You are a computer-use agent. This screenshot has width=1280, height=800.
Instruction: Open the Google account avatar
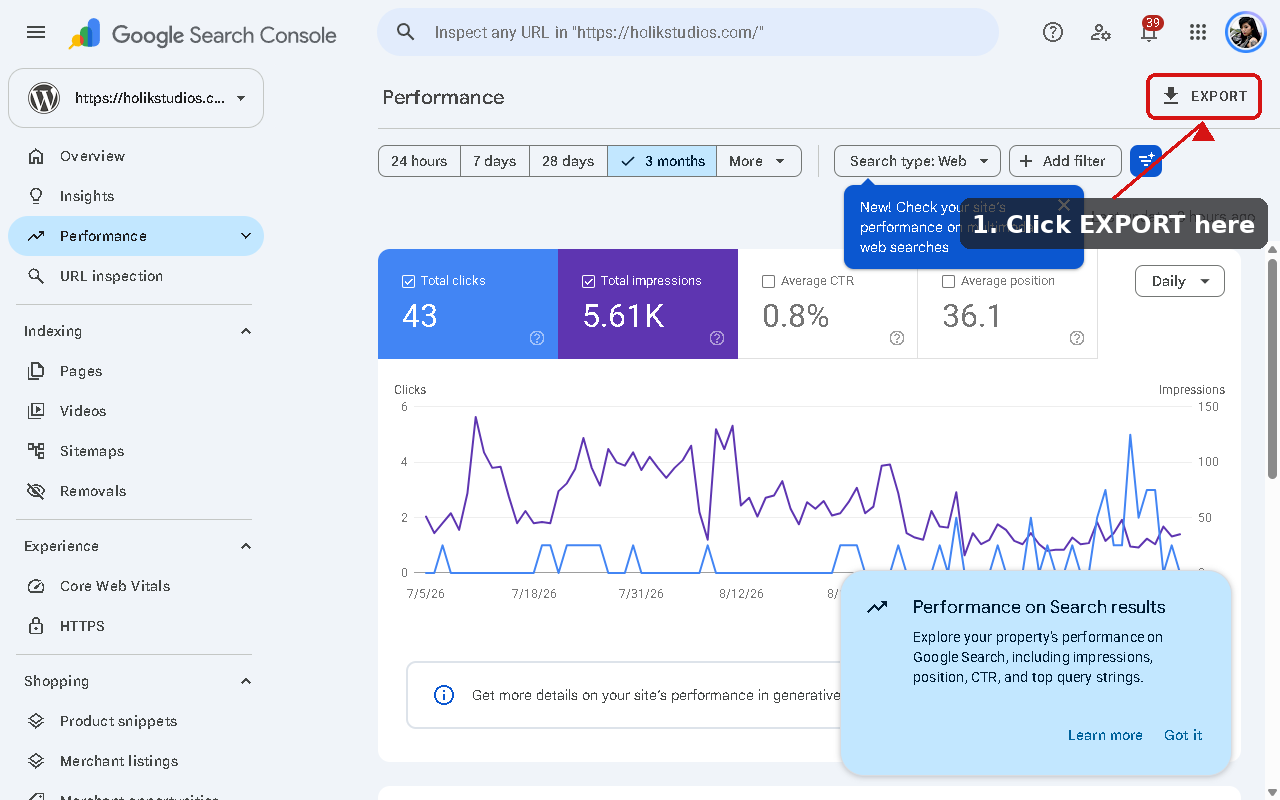tap(1246, 32)
